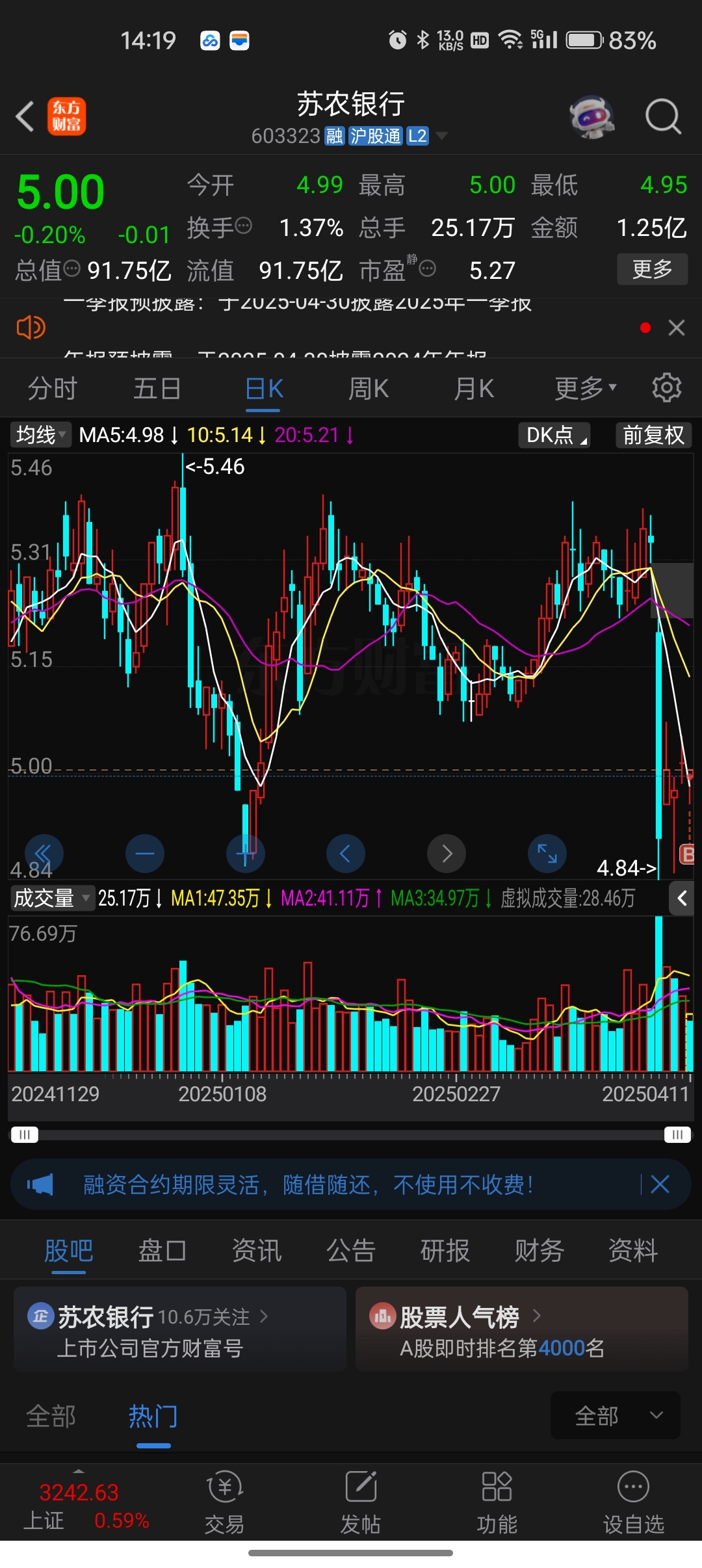This screenshot has width=702, height=1568.
Task: Tap the left range slider handle
Action: [25, 1135]
